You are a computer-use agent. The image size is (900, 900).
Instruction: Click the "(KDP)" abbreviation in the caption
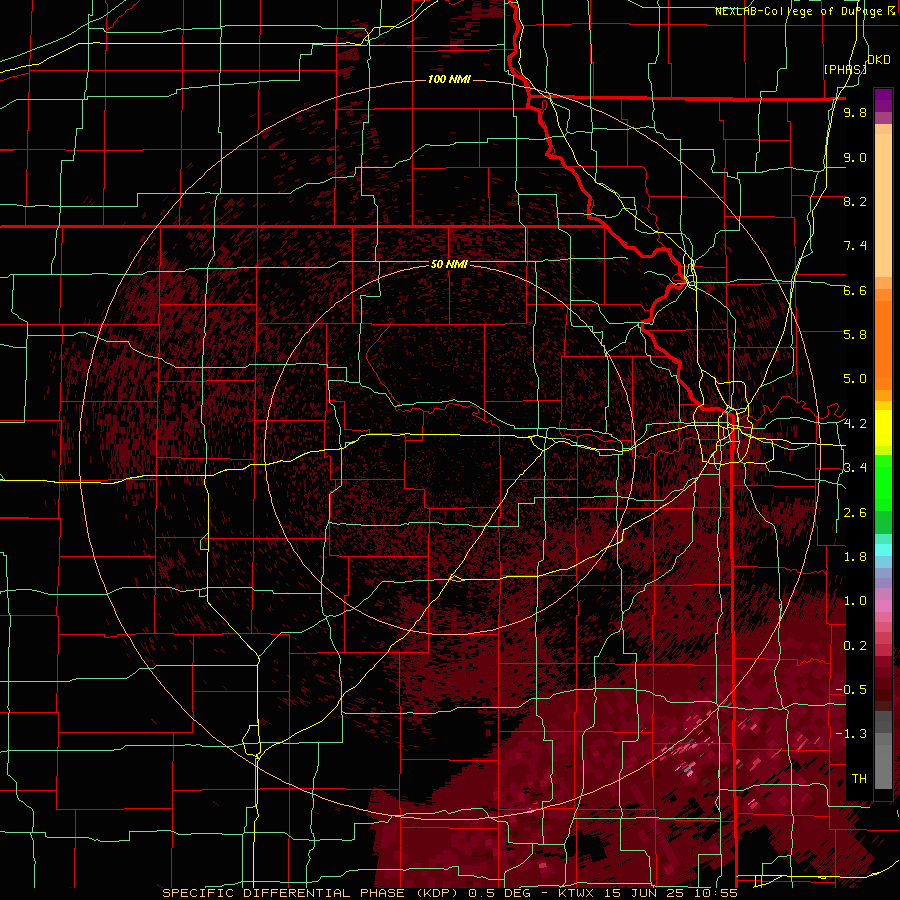435,893
